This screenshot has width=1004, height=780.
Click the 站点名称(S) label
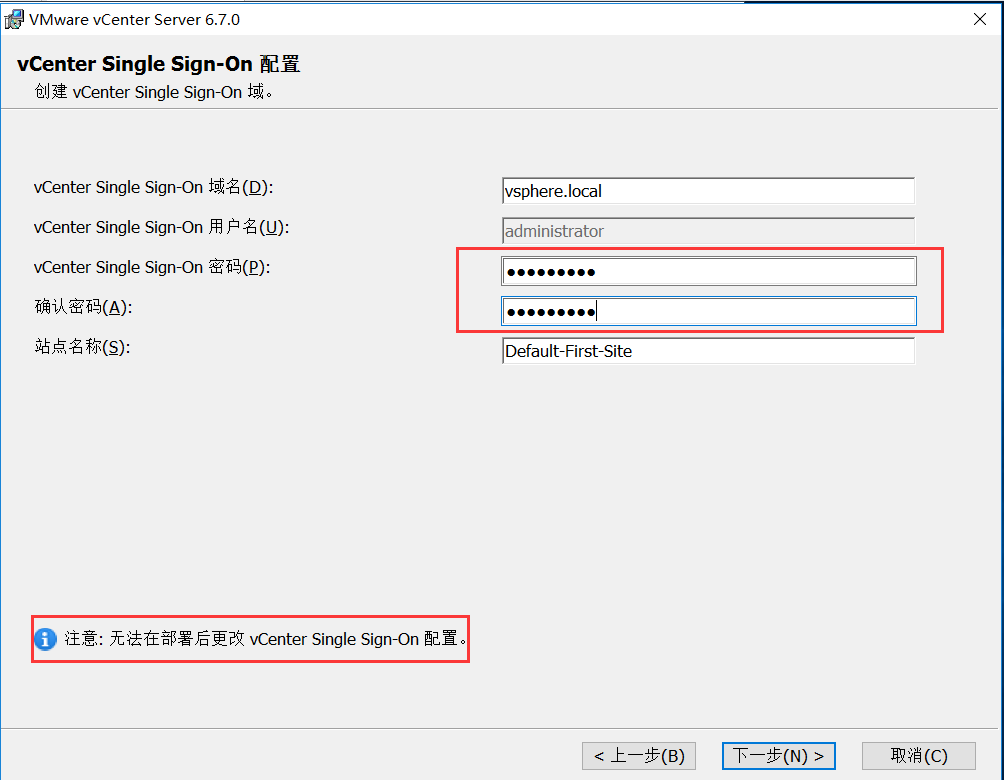pyautogui.click(x=82, y=346)
